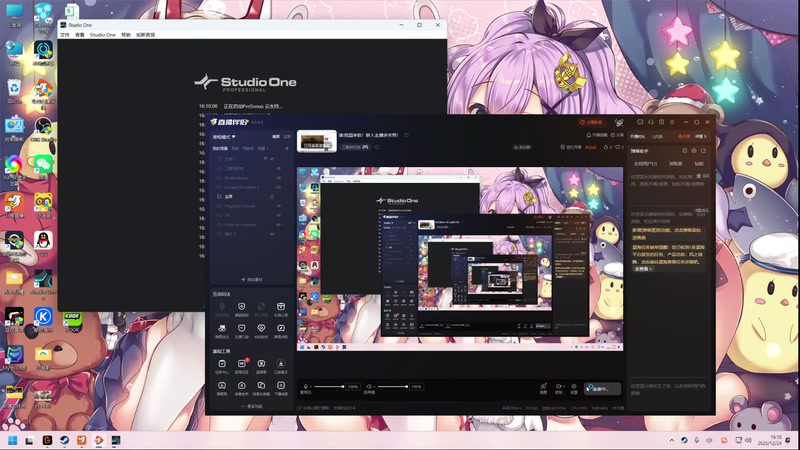Screen dimensions: 800x450
Task: Refresh the game category icon
Action: (377, 147)
